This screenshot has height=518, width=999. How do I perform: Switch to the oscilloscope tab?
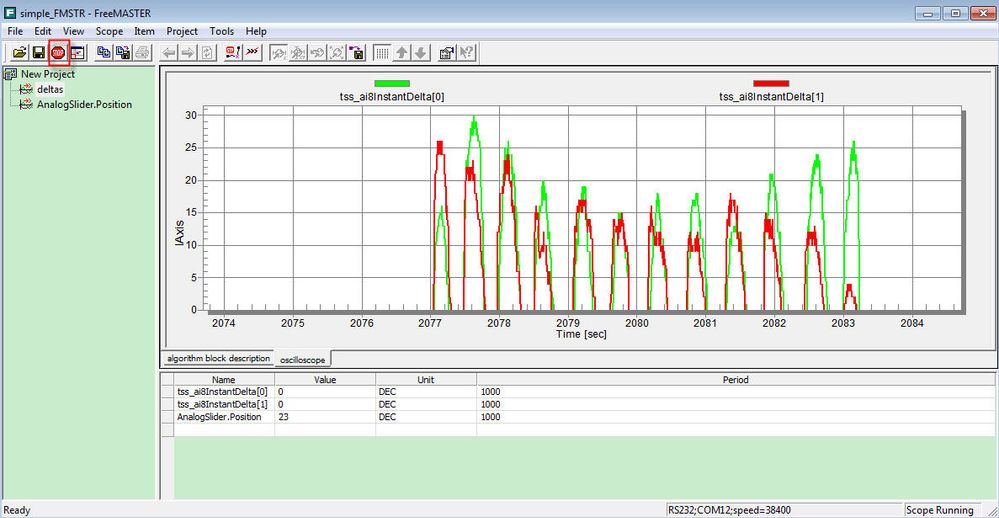[x=303, y=359]
